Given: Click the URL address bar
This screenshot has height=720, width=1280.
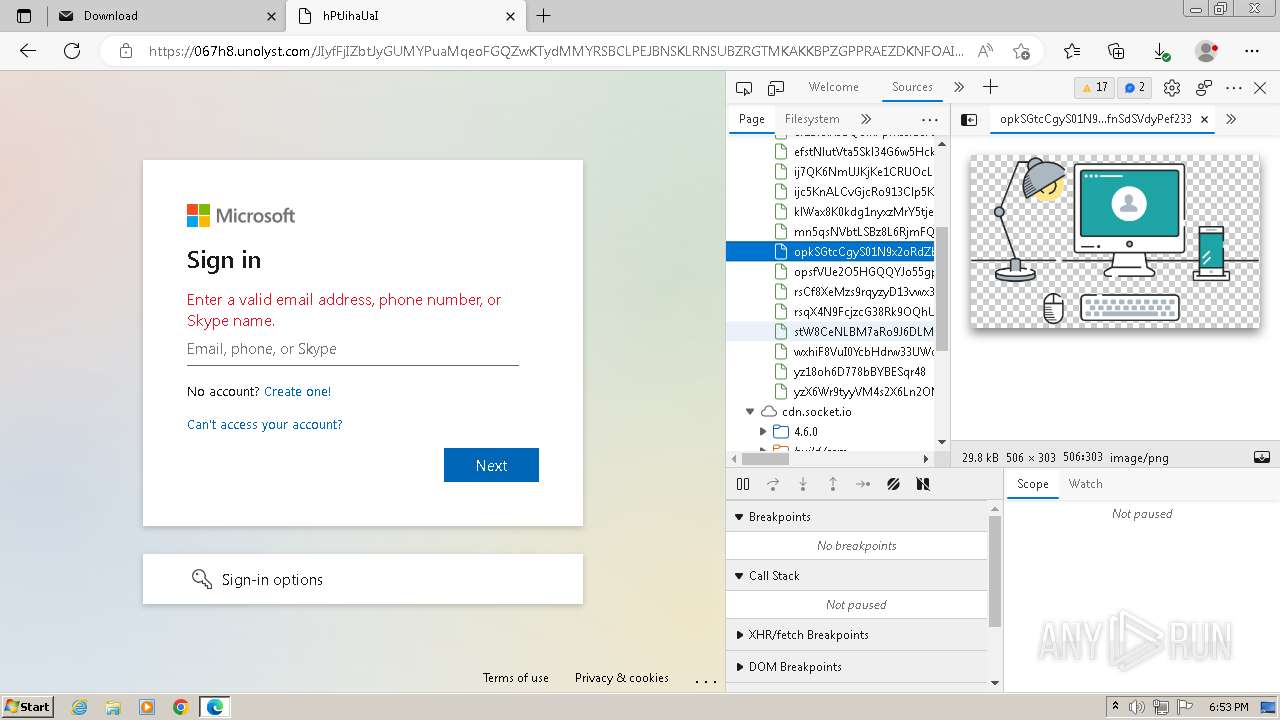Looking at the screenshot, I should pyautogui.click(x=556, y=51).
